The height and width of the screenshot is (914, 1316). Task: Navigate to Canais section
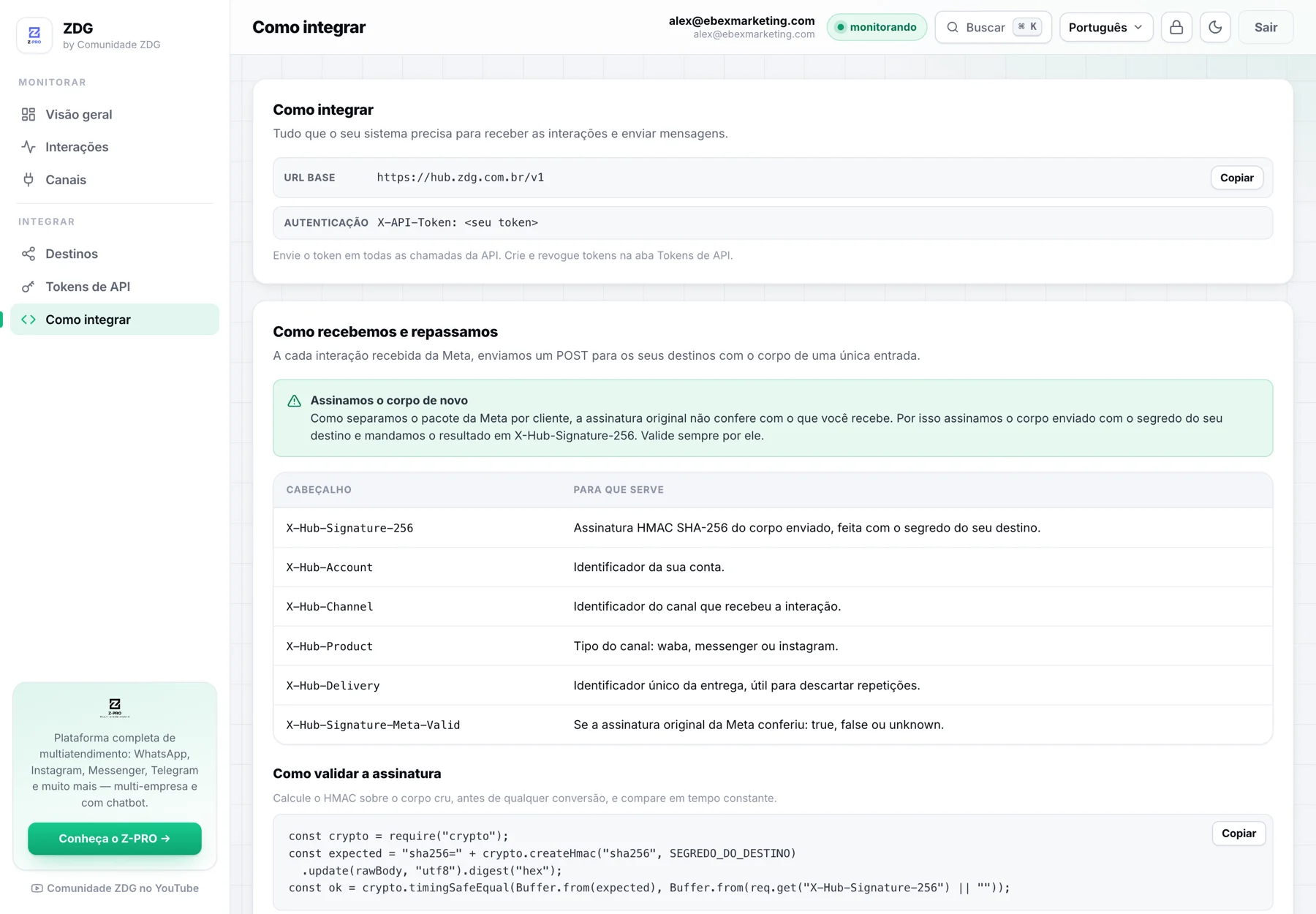tap(115, 180)
